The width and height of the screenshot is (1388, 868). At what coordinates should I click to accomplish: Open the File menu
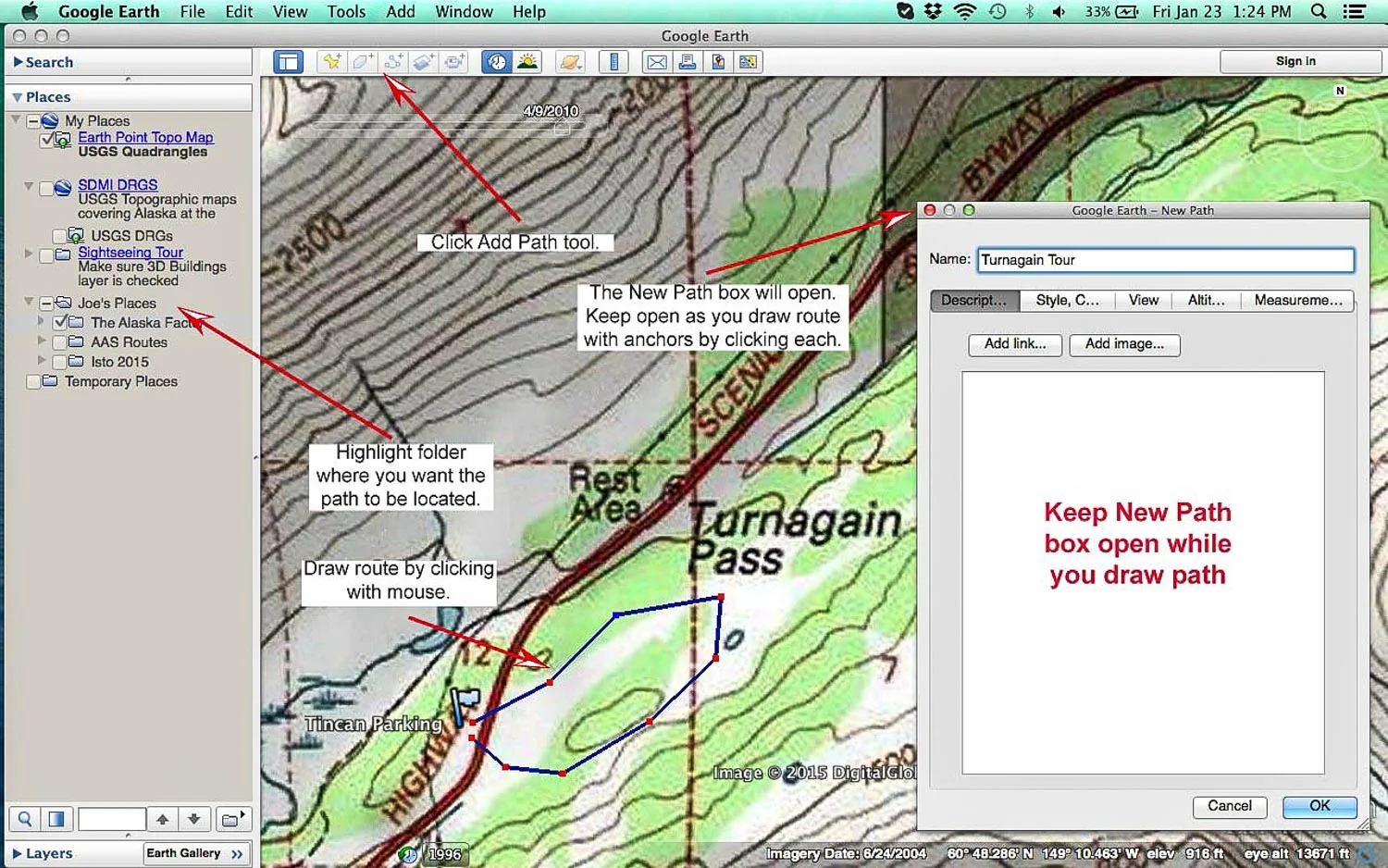[x=192, y=11]
